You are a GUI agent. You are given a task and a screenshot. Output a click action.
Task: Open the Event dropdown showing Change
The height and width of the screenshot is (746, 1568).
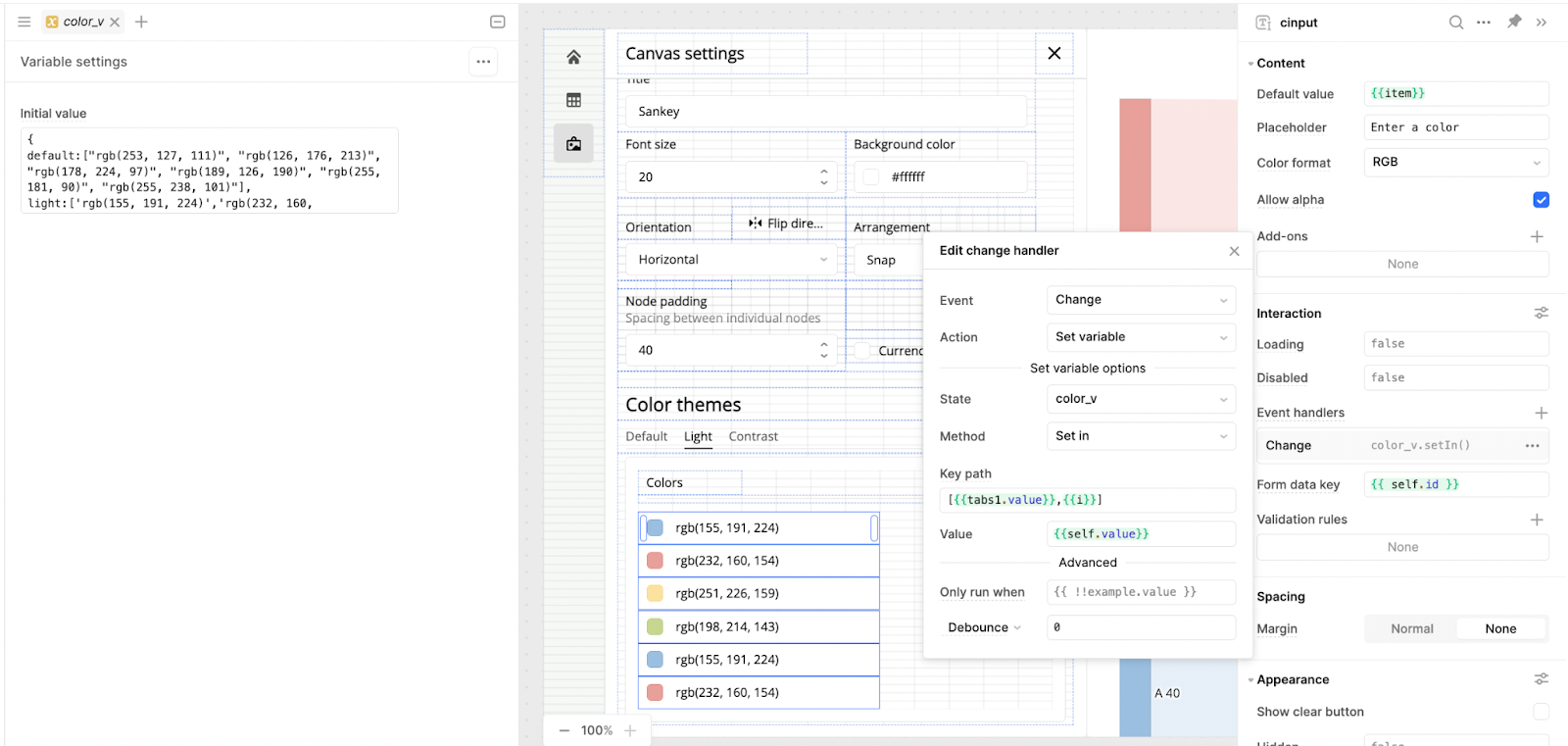pyautogui.click(x=1141, y=300)
